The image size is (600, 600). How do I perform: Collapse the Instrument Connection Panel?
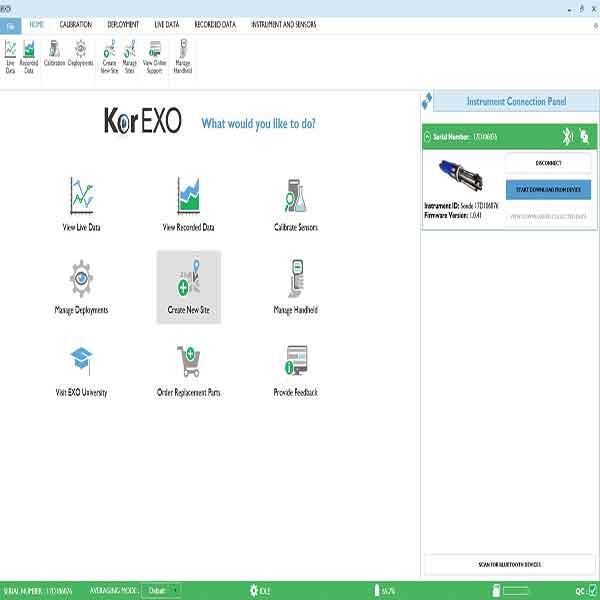428,101
